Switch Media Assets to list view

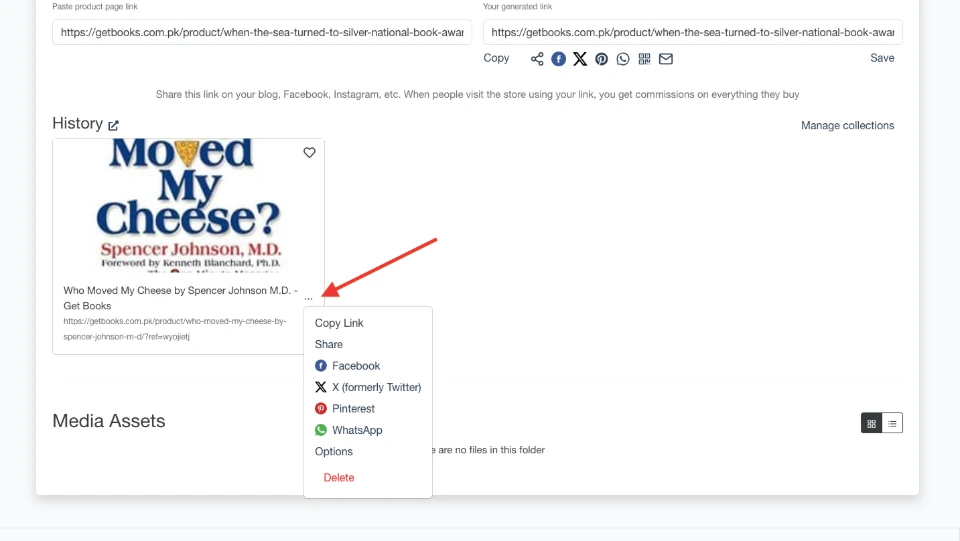tap(892, 423)
